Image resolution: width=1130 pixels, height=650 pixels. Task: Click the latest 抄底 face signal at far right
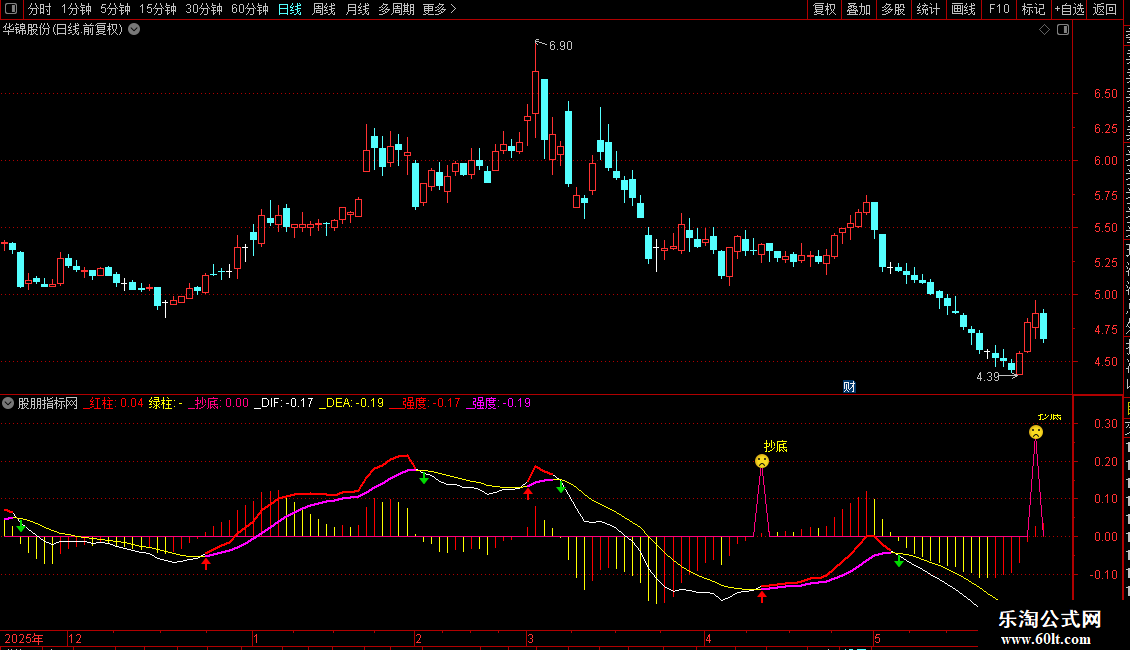pos(1036,432)
